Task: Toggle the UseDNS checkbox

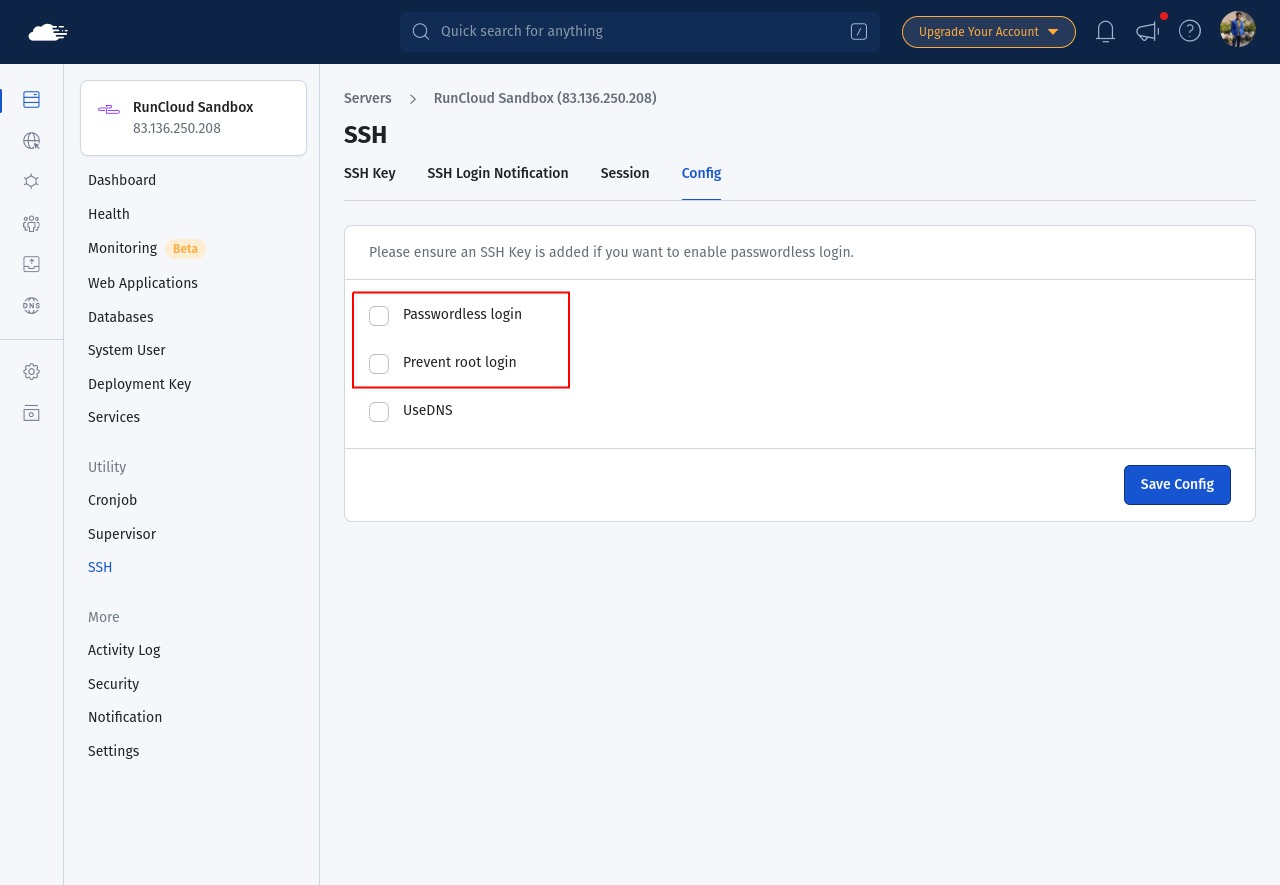Action: click(379, 412)
